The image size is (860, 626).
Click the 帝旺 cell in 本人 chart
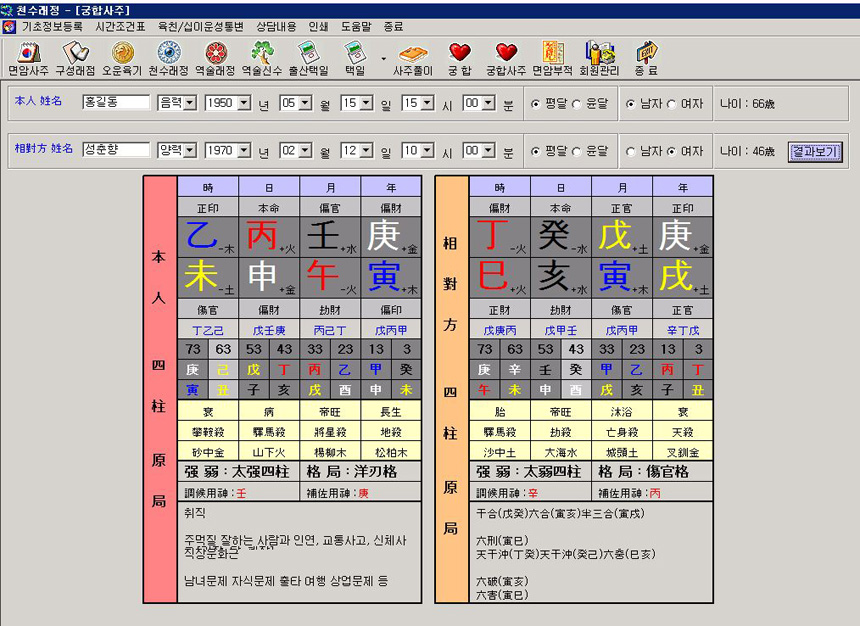click(x=330, y=412)
